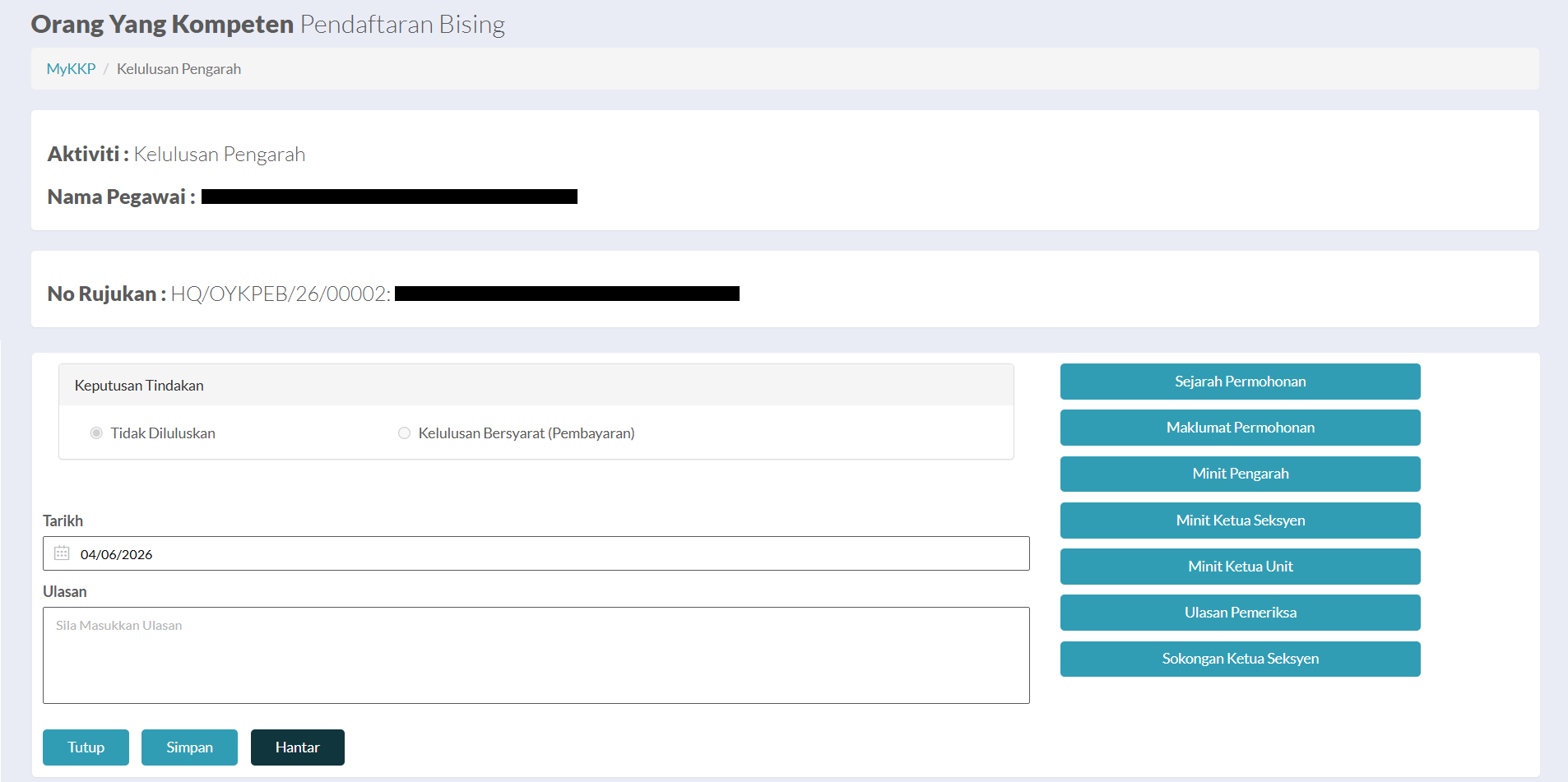Image resolution: width=1568 pixels, height=782 pixels.
Task: Show Minit Ketua Seksyen
Action: (x=1240, y=521)
